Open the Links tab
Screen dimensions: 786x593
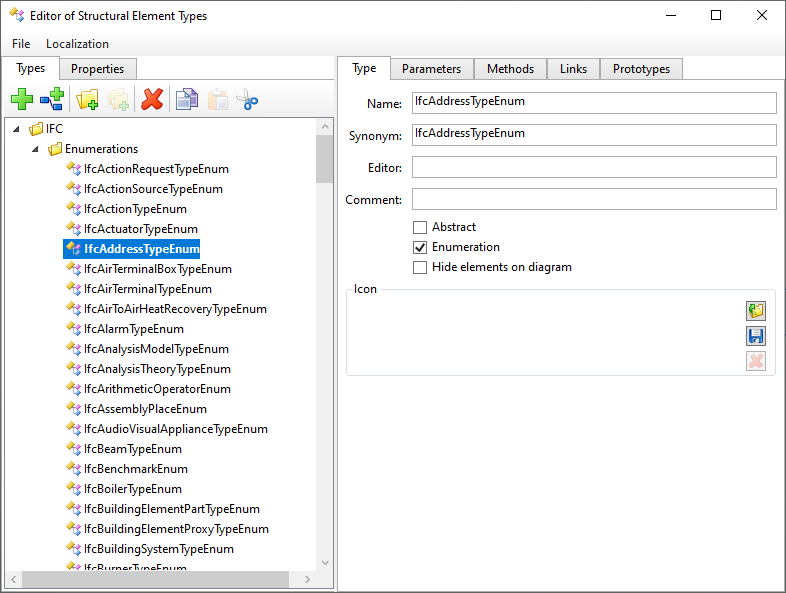coord(573,69)
